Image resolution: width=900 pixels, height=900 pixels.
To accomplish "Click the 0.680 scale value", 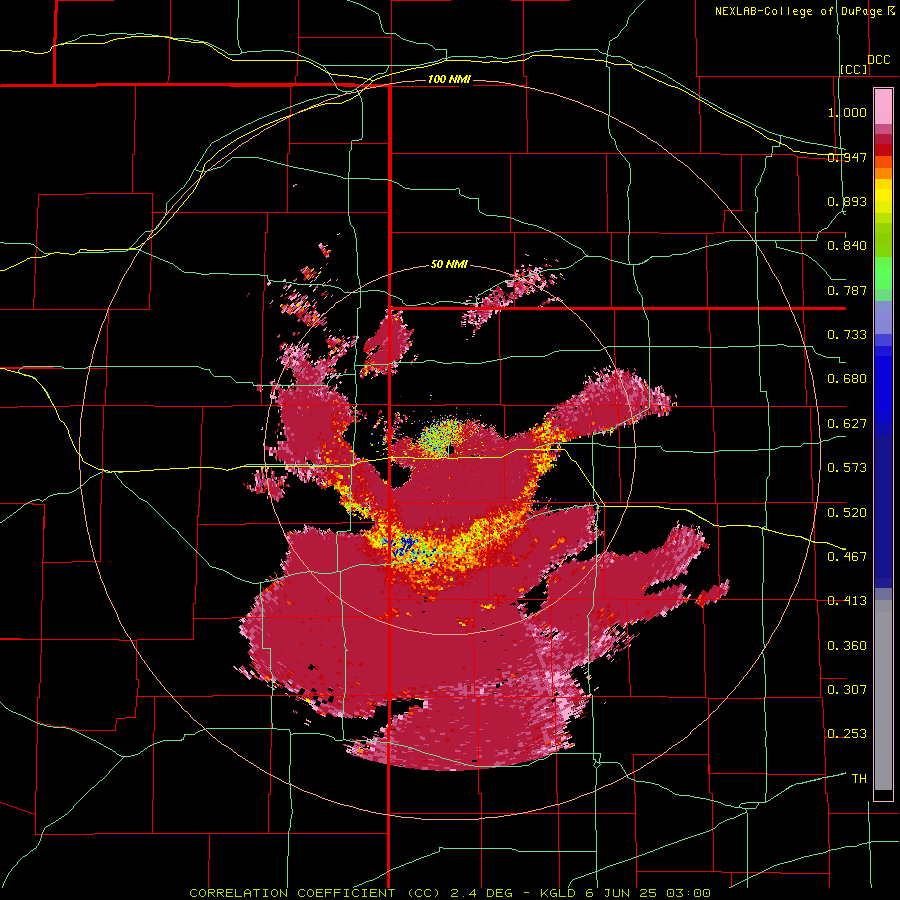I will pos(847,379).
